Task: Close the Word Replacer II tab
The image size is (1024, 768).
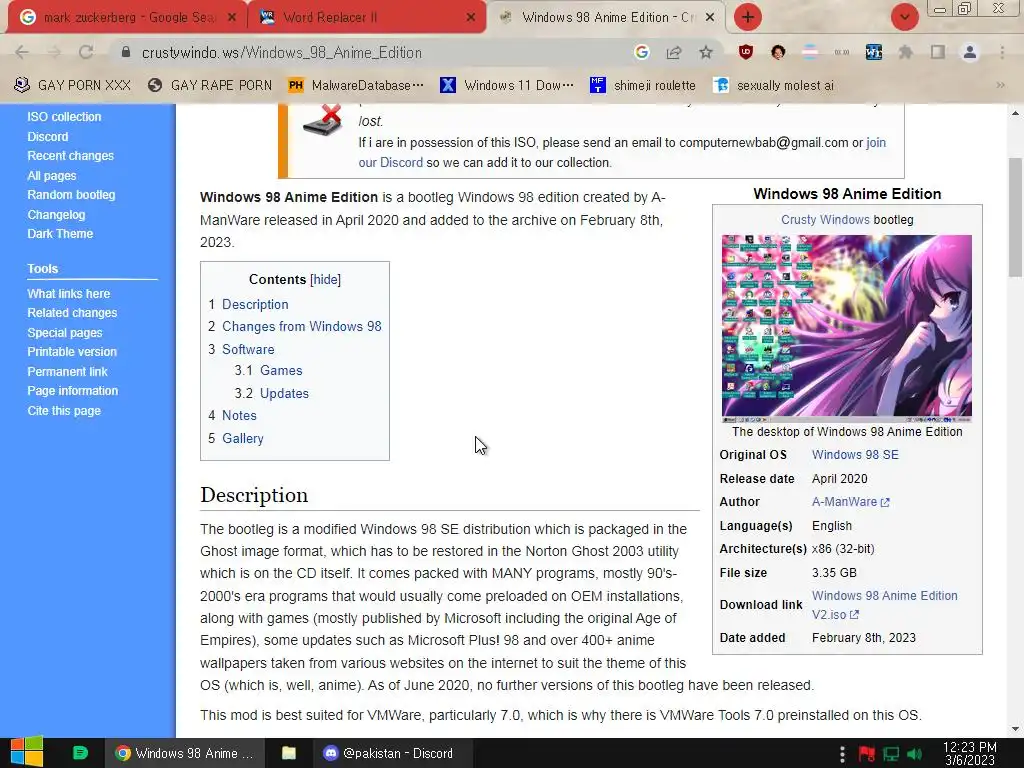Action: pyautogui.click(x=471, y=18)
